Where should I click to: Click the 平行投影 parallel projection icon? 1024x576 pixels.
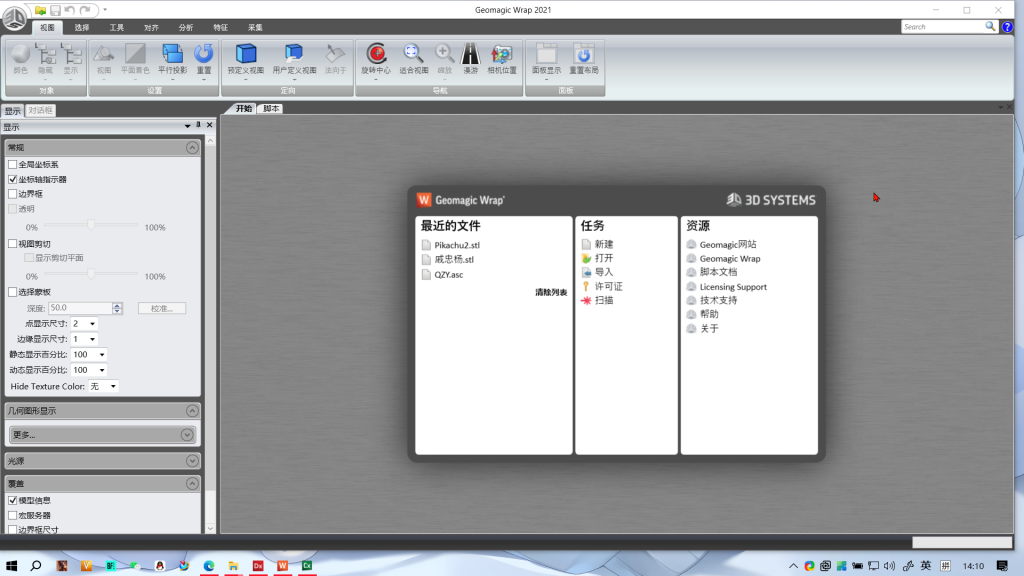(x=172, y=54)
